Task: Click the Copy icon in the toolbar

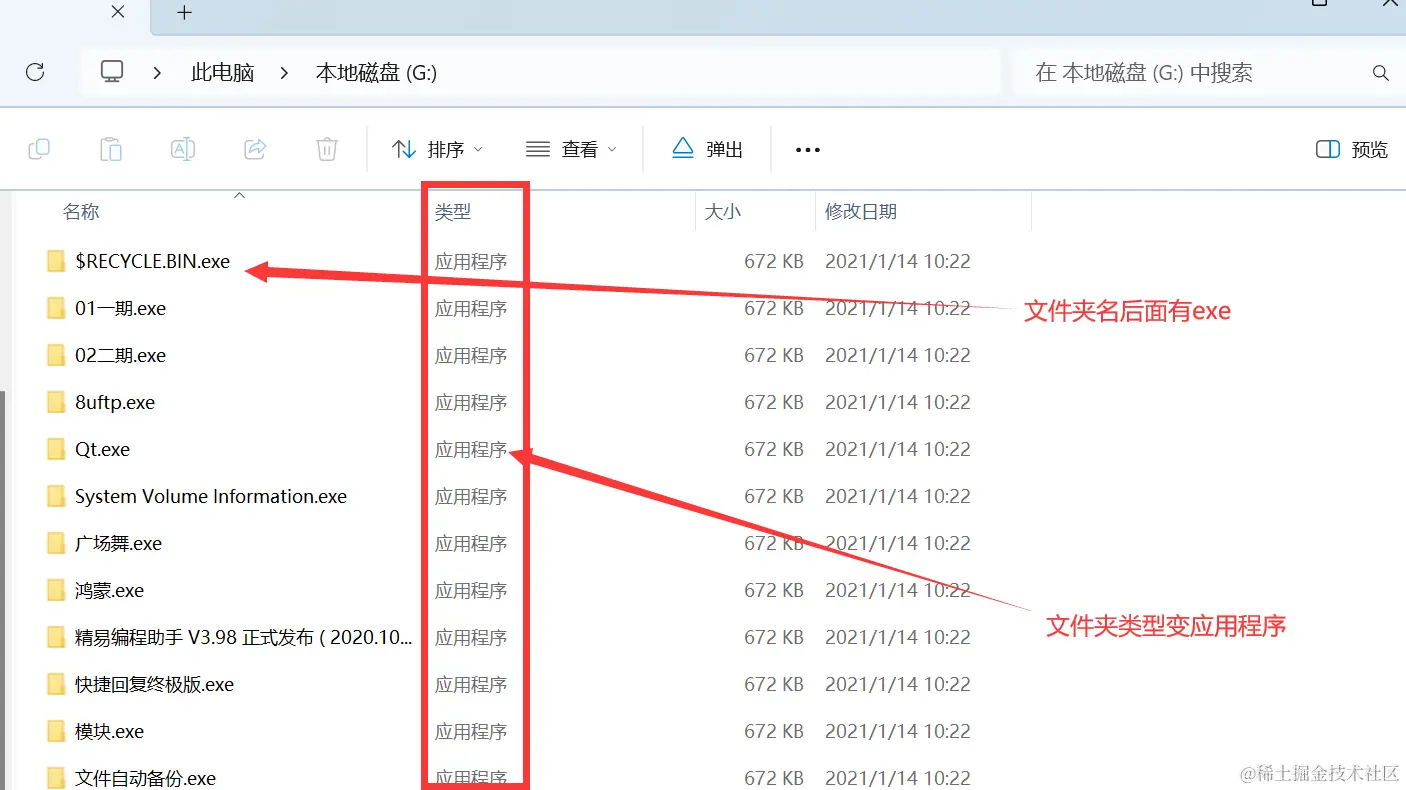Action: 39,148
